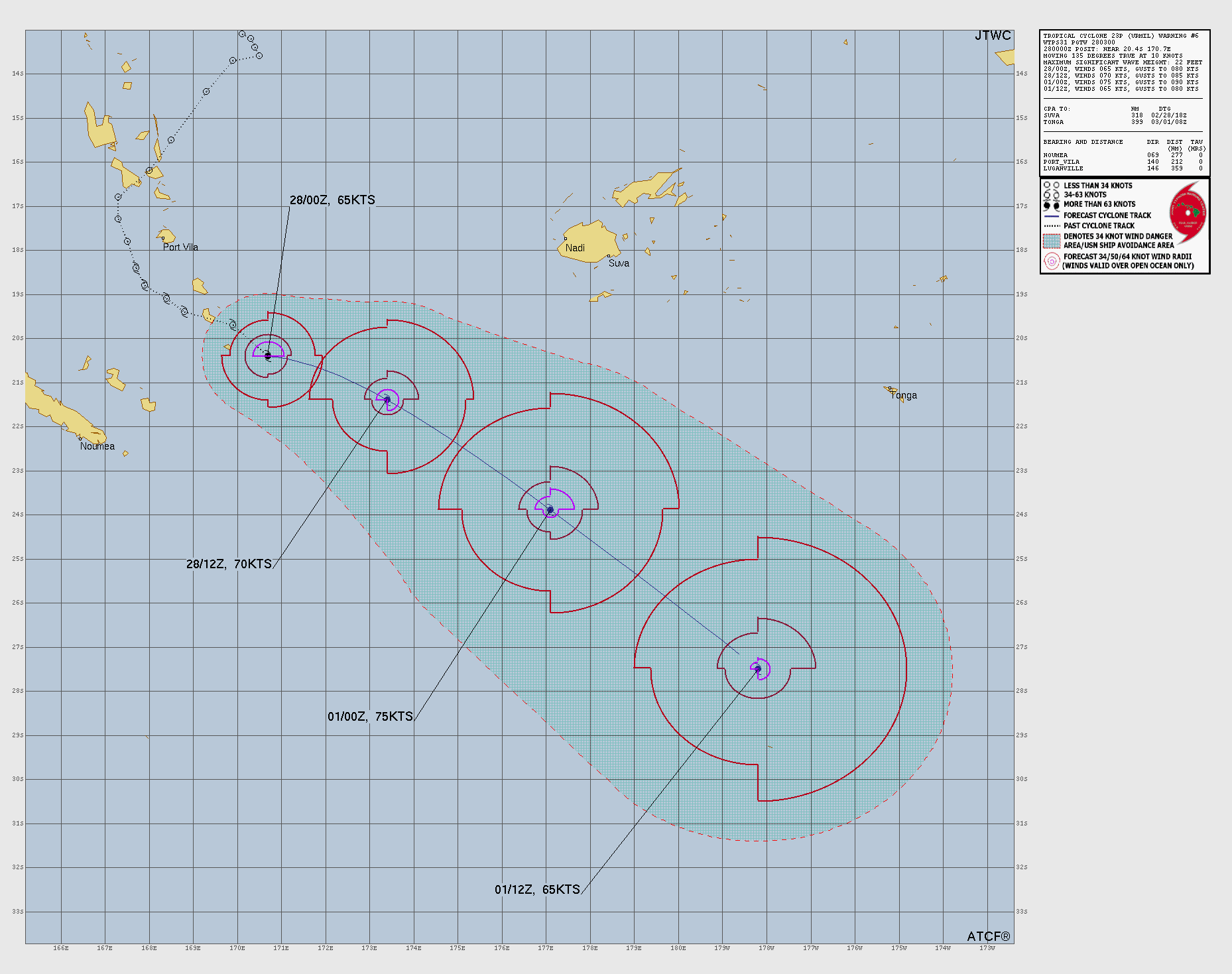Click the Tonga label on map
This screenshot has width=1232, height=974.
(x=903, y=395)
